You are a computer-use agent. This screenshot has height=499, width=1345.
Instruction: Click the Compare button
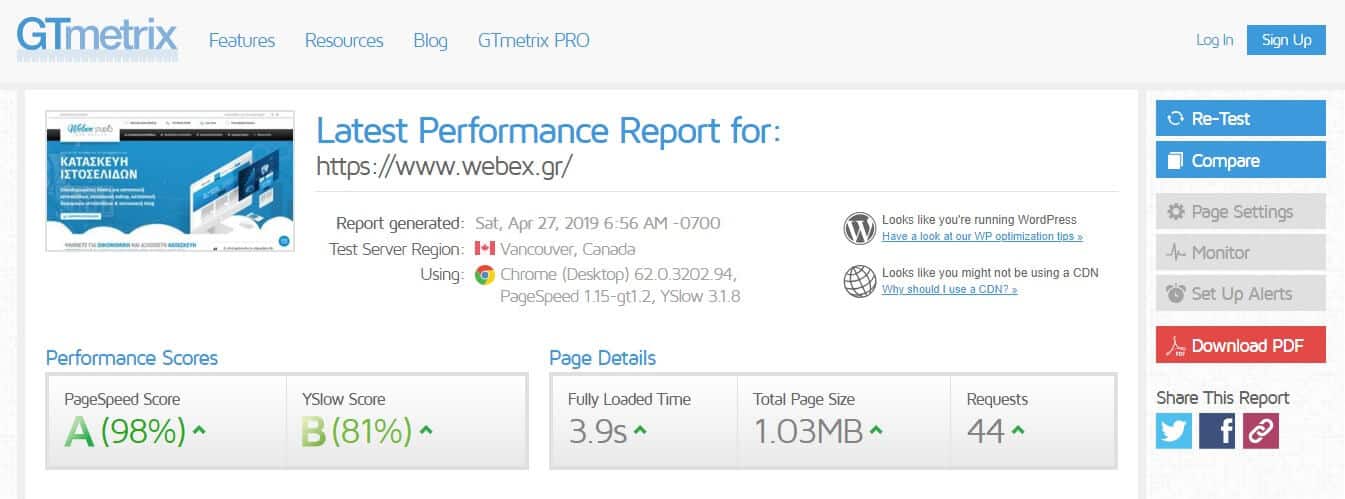[x=1240, y=160]
